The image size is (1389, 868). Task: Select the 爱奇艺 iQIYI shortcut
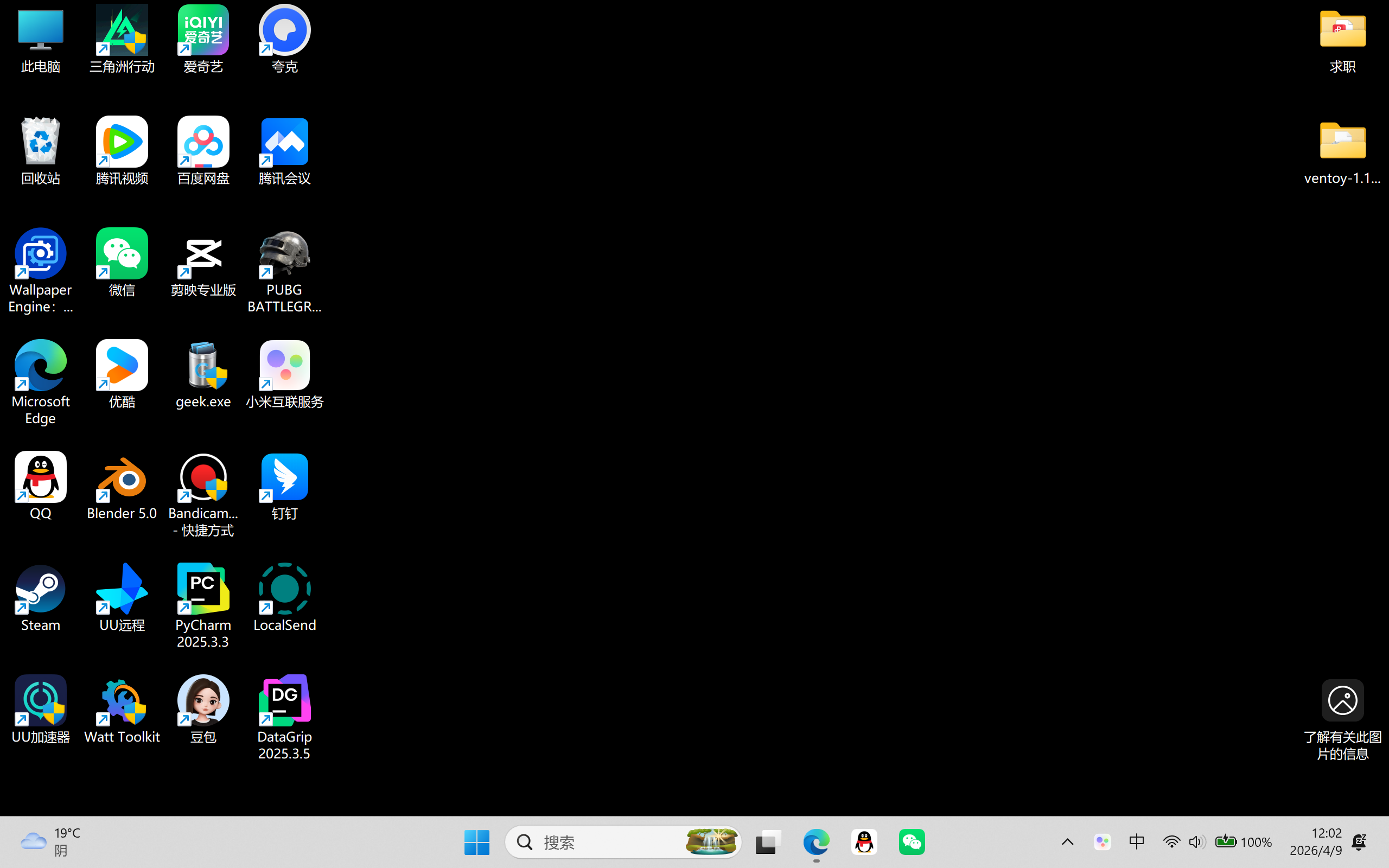[x=203, y=40]
